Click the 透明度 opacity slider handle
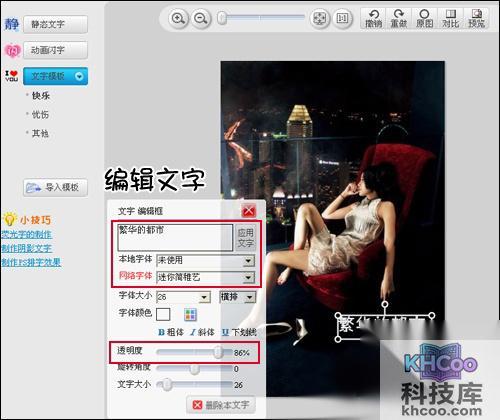This screenshot has width=500, height=420. coord(218,352)
